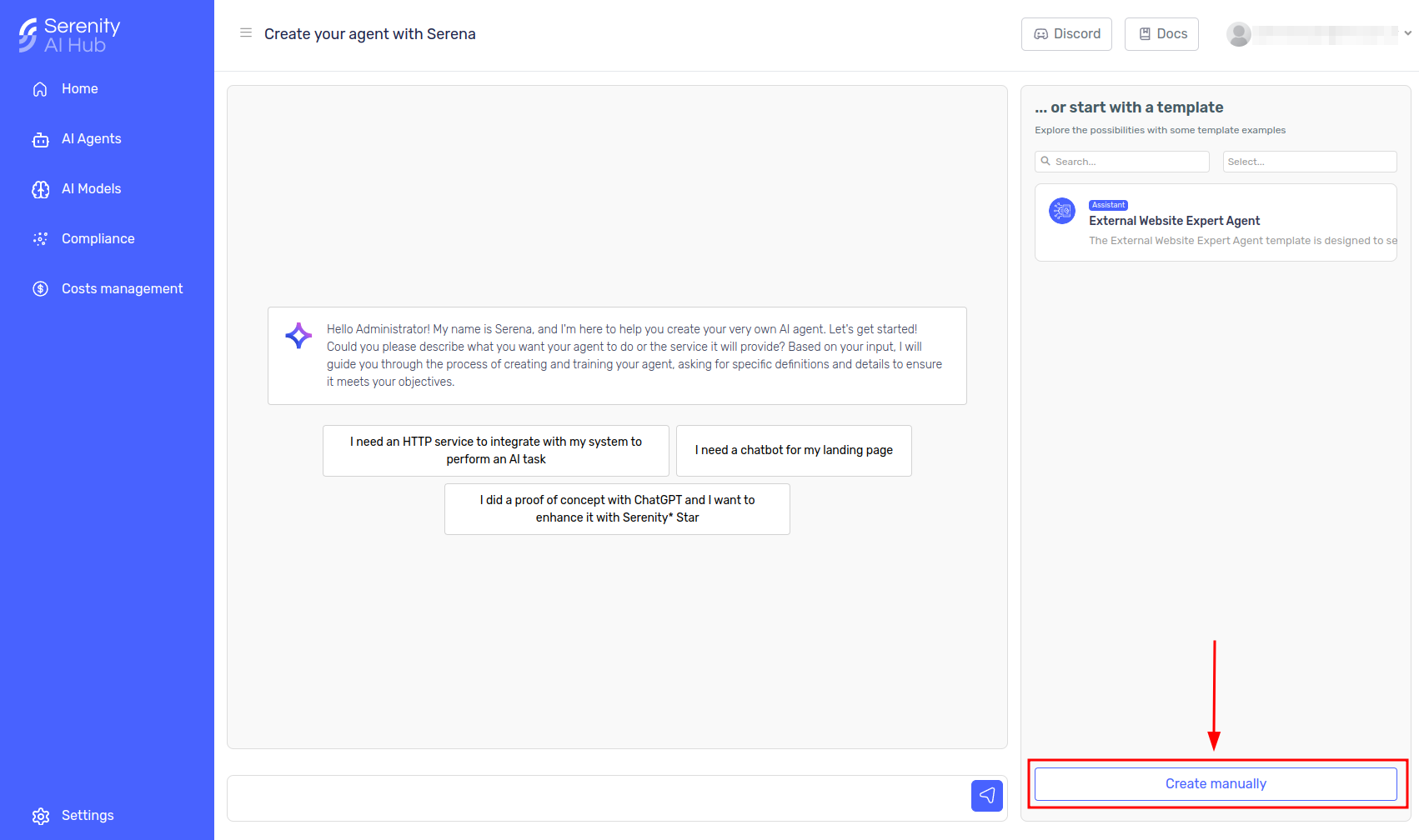Click the Home house icon
1419x840 pixels.
40,89
